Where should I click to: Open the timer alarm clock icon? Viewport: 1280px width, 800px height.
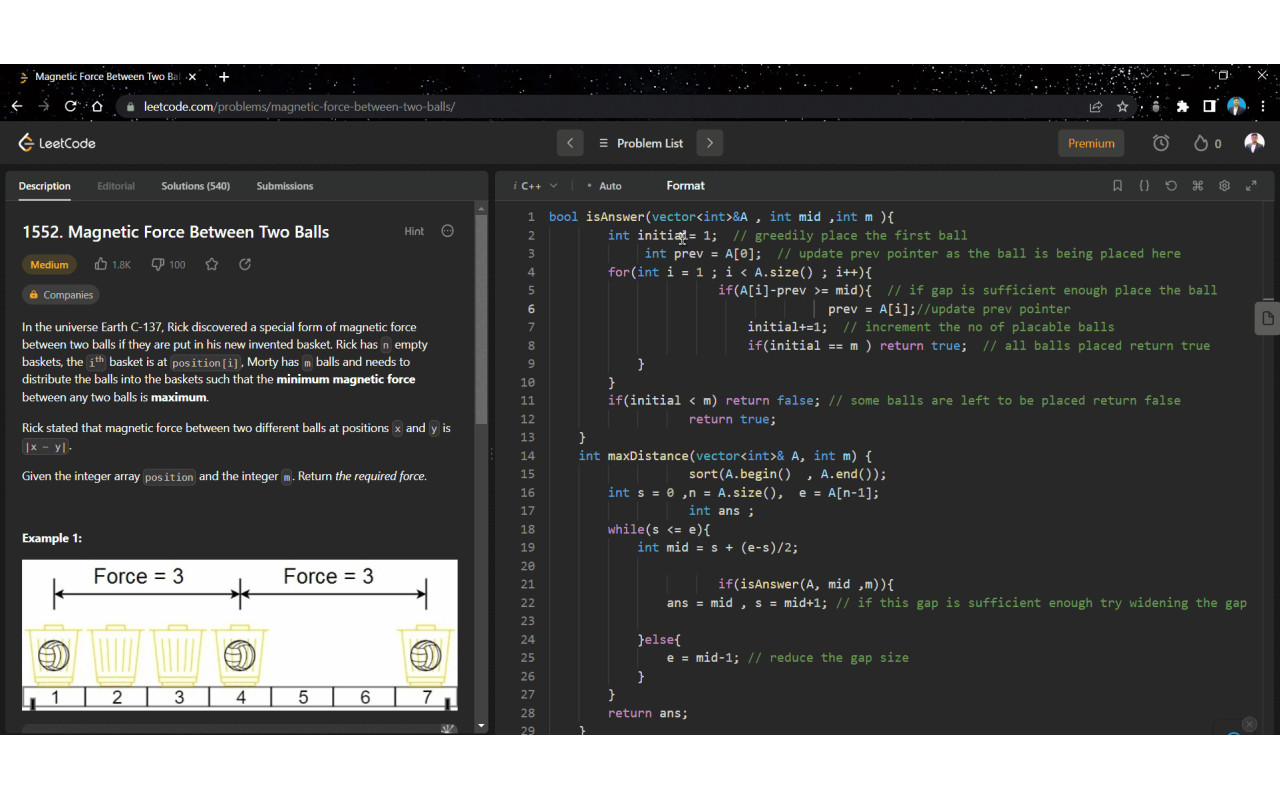pyautogui.click(x=1161, y=143)
